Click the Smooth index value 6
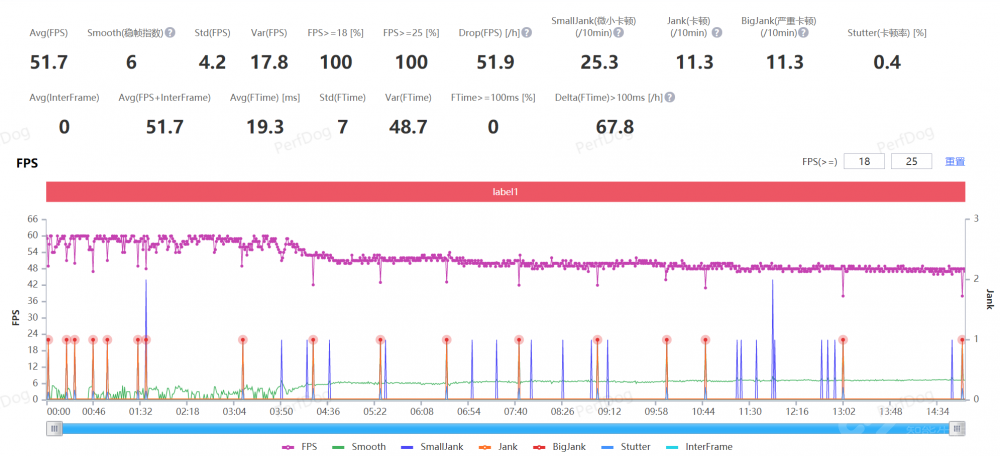The image size is (1000, 456). point(131,63)
